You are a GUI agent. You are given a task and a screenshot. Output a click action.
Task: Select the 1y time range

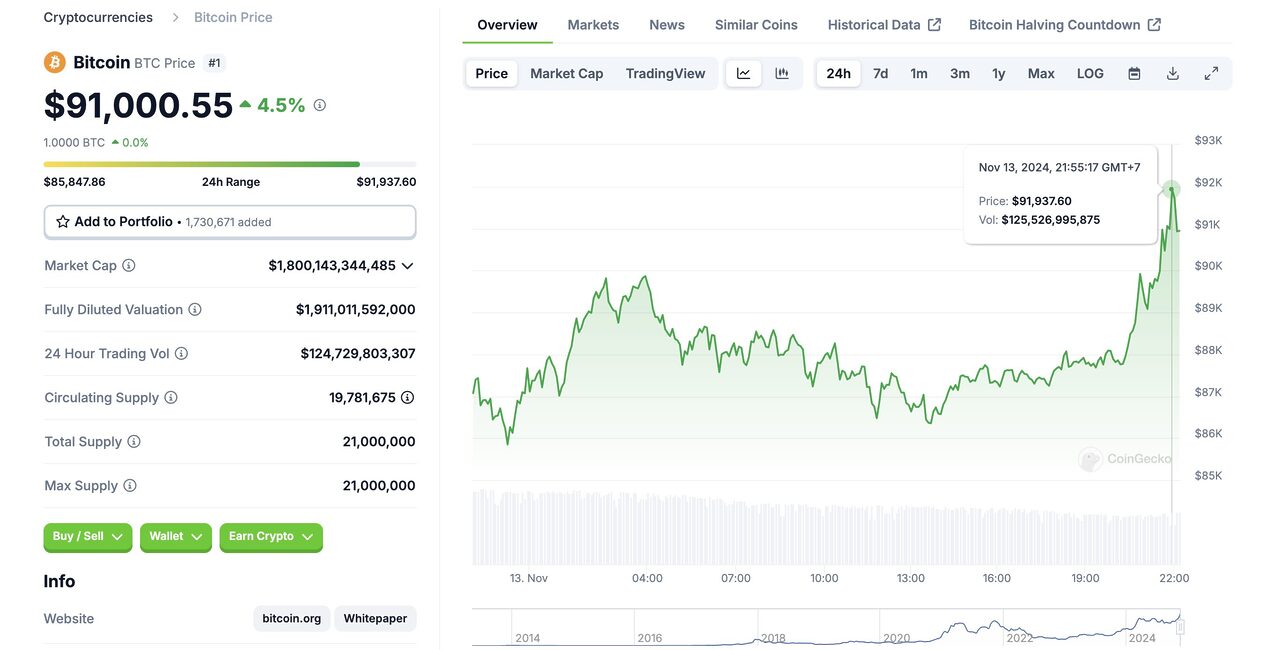(999, 73)
